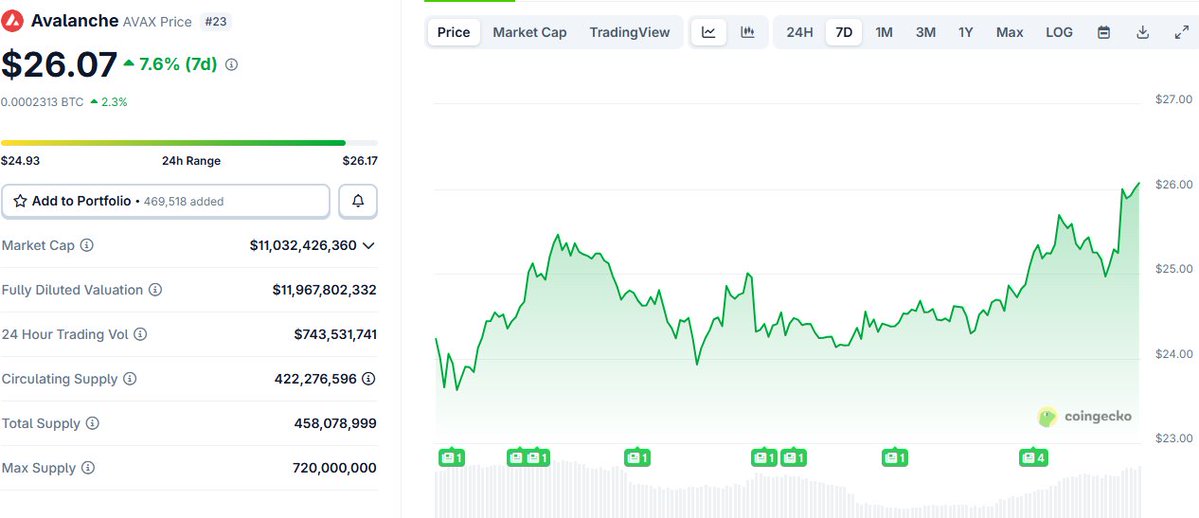Screen dimensions: 1199x518
Task: Click news marker labeled 4
Action: (1032, 458)
